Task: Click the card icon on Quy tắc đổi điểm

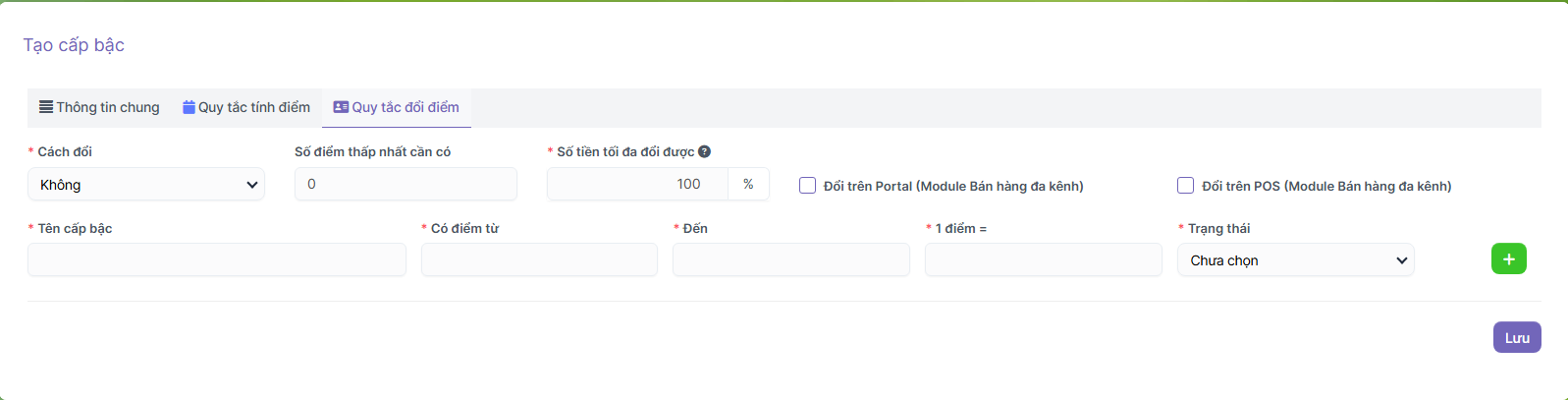Action: coord(341,107)
